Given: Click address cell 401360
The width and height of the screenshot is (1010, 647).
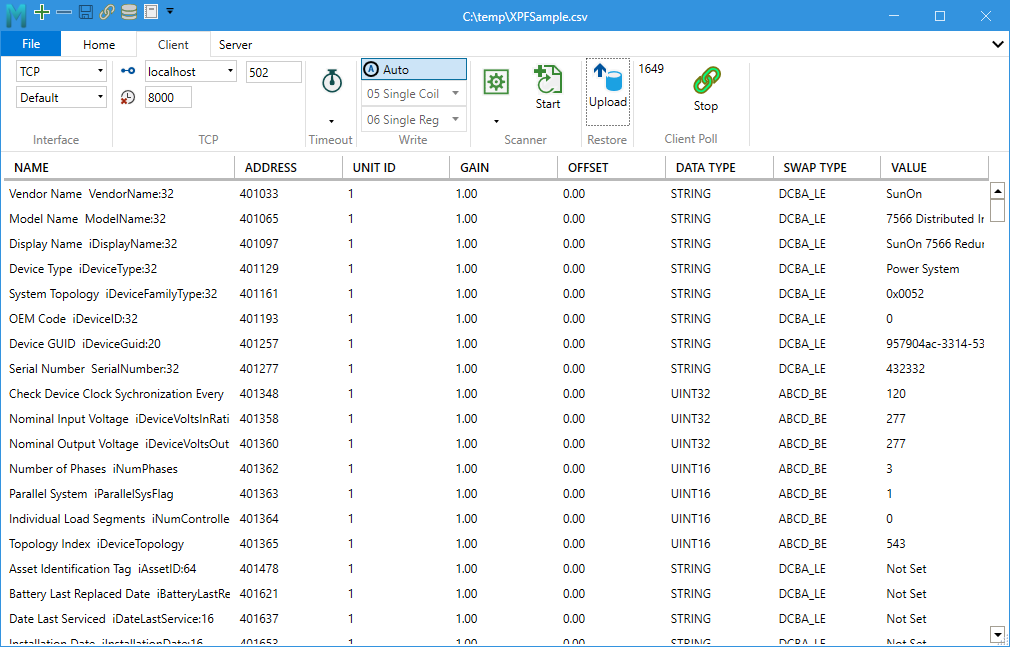Looking at the screenshot, I should (x=259, y=444).
